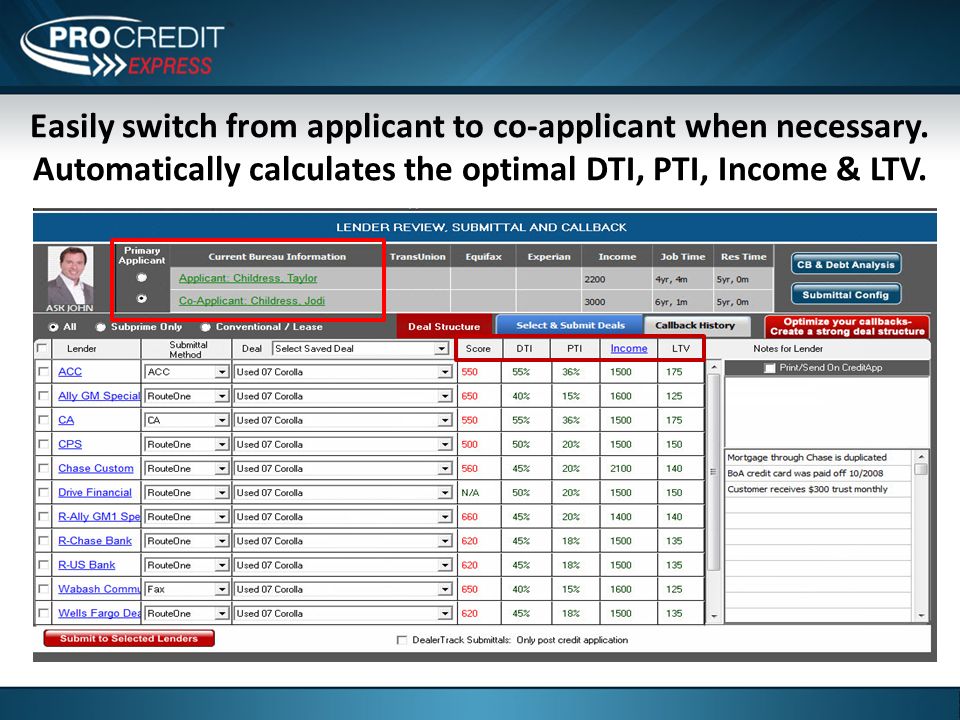Viewport: 960px width, 720px height.
Task: Toggle DealerTrack Submittals post credit application checkbox
Action: coord(402,640)
